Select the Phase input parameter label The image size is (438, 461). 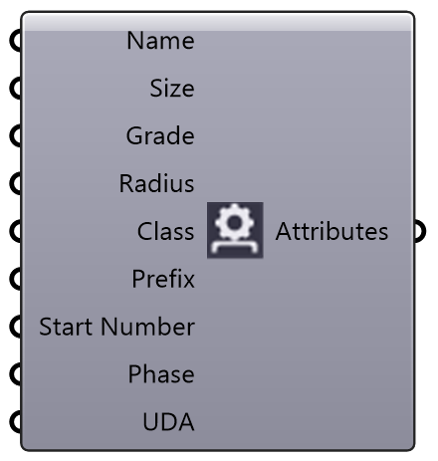161,374
